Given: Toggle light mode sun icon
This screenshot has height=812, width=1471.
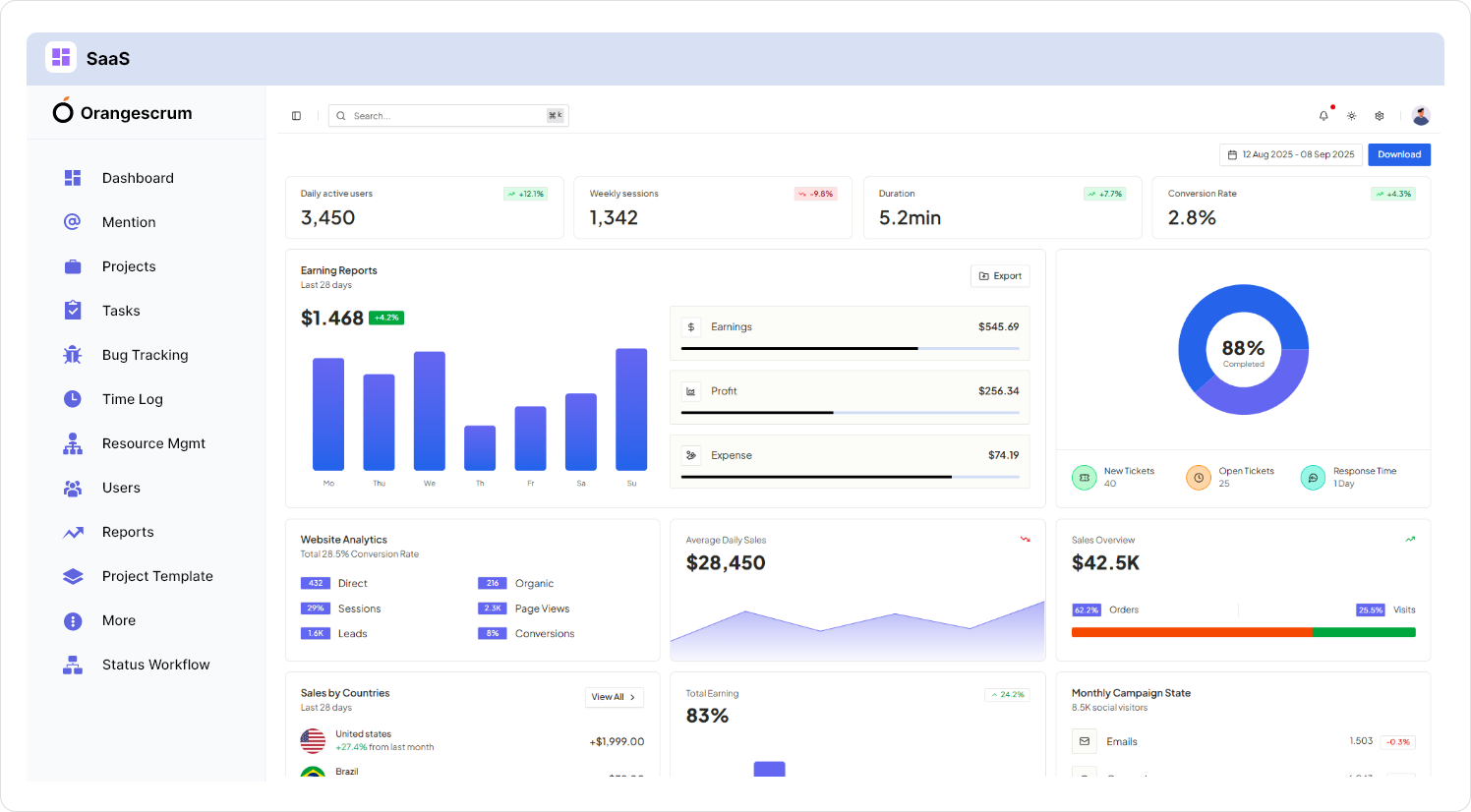Looking at the screenshot, I should tap(1352, 116).
